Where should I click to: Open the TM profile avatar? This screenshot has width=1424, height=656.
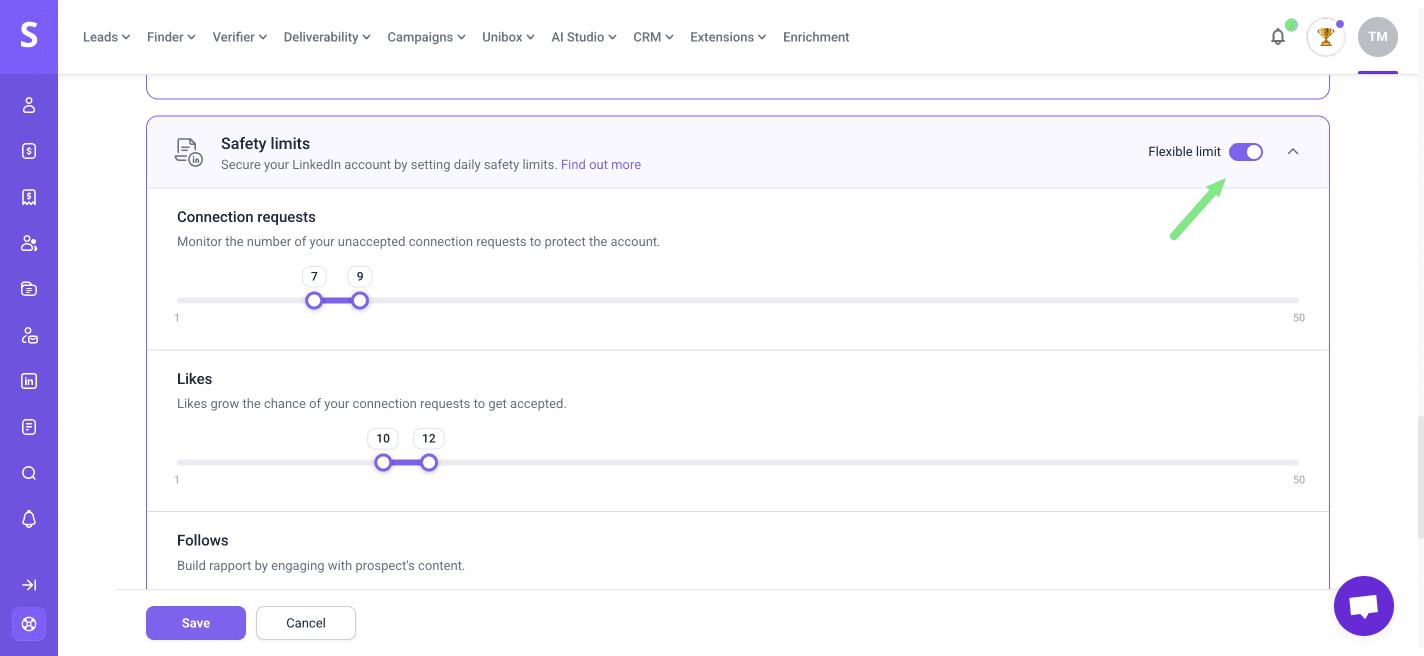1377,37
